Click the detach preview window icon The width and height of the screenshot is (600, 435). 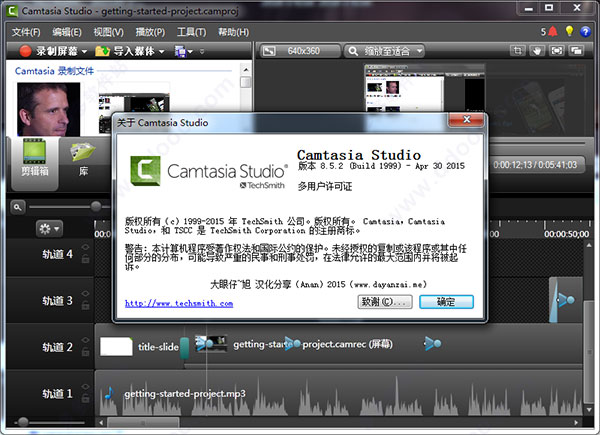coord(576,51)
